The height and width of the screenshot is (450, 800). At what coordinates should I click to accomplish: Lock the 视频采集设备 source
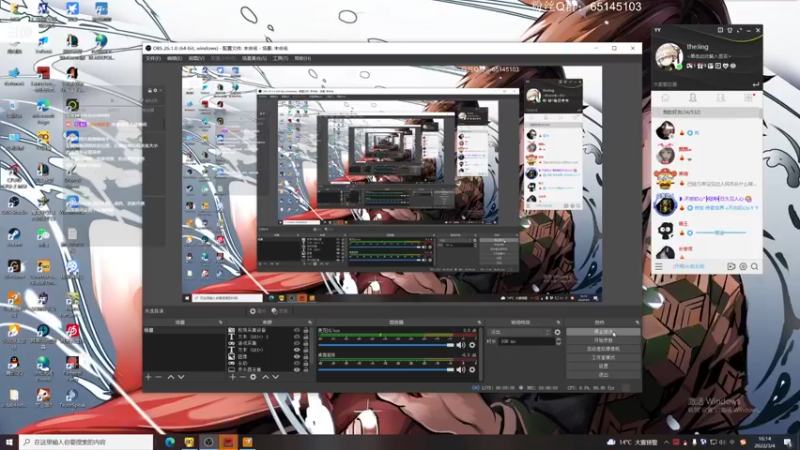pos(306,330)
